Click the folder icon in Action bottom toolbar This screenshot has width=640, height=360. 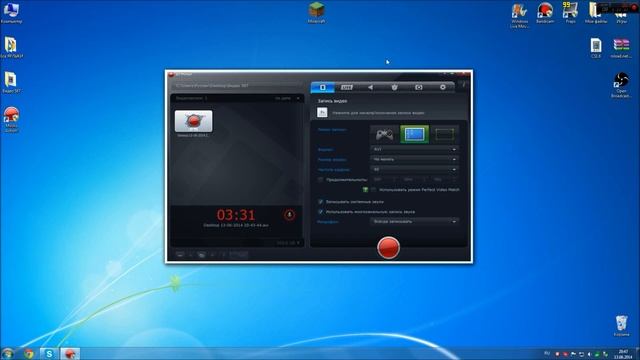point(201,254)
